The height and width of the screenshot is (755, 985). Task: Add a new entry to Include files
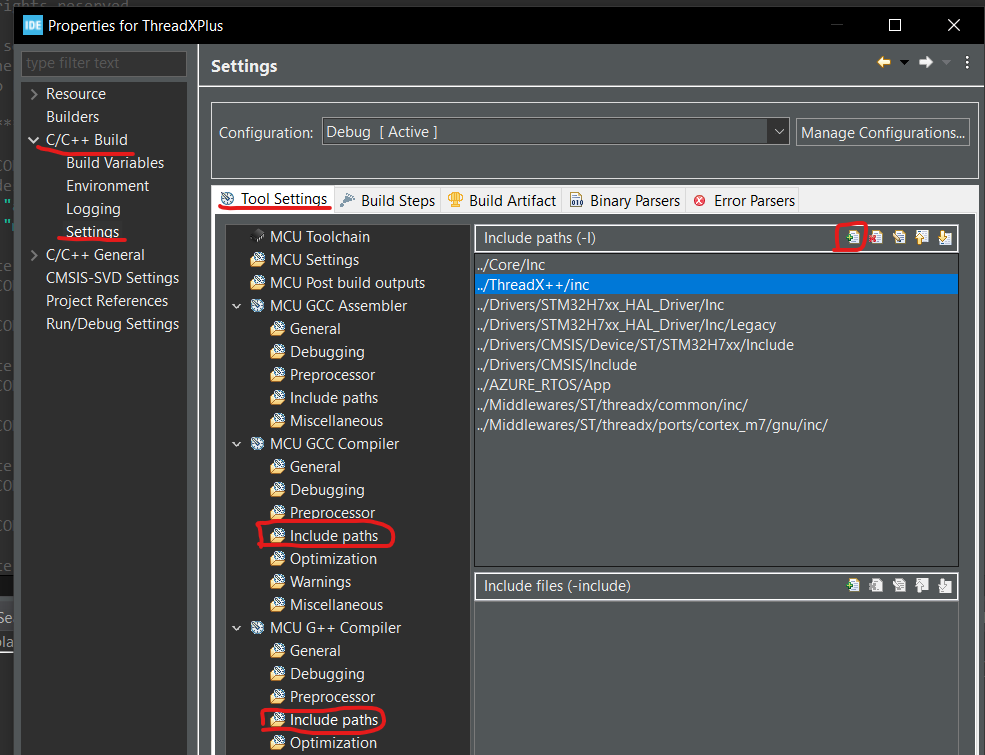point(852,585)
